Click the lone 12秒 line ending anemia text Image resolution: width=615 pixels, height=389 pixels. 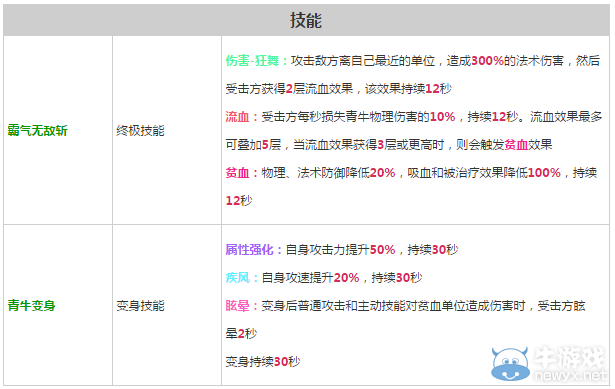point(238,201)
